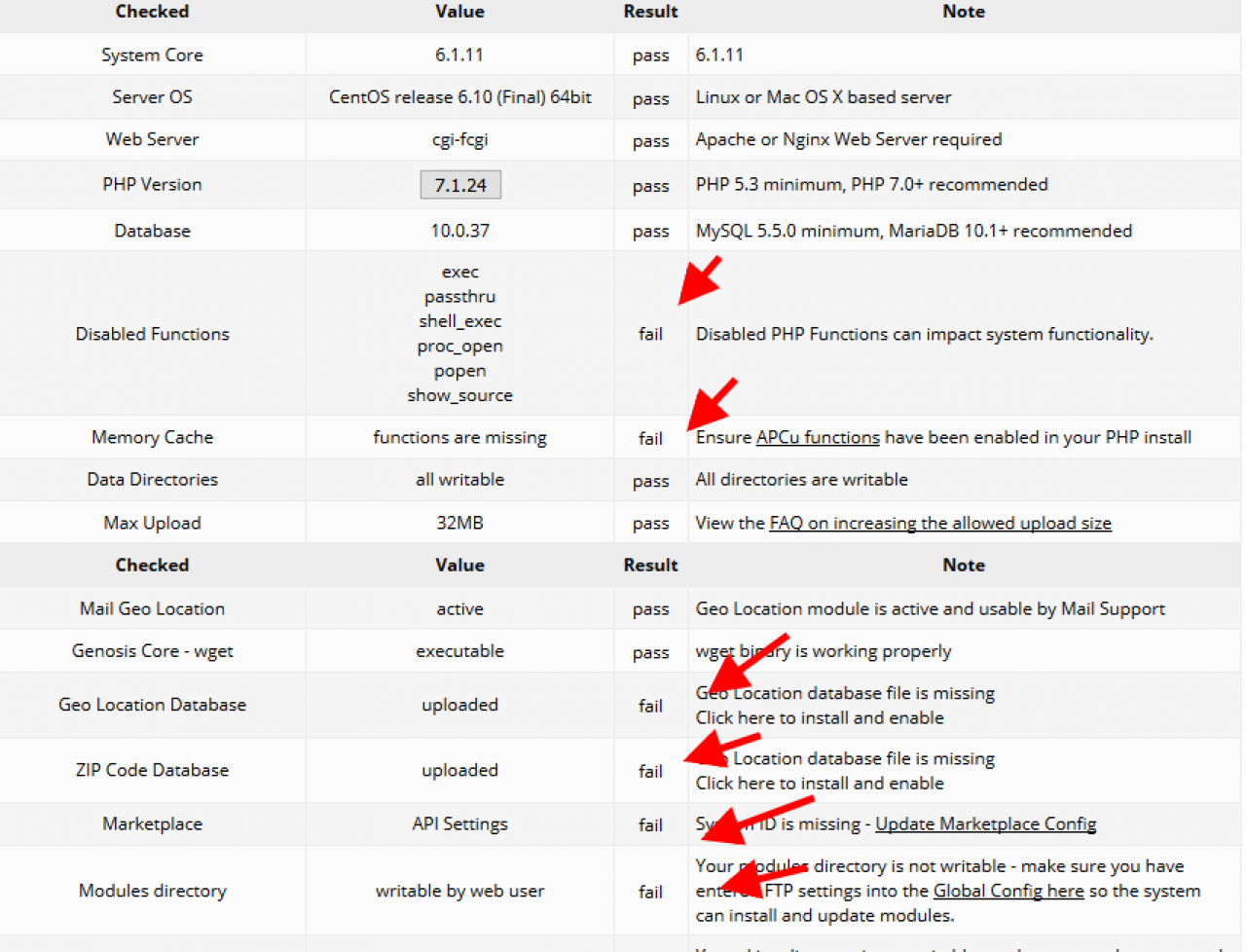Click the 'writable by web user' value
The width and height of the screenshot is (1246, 952).
click(459, 891)
